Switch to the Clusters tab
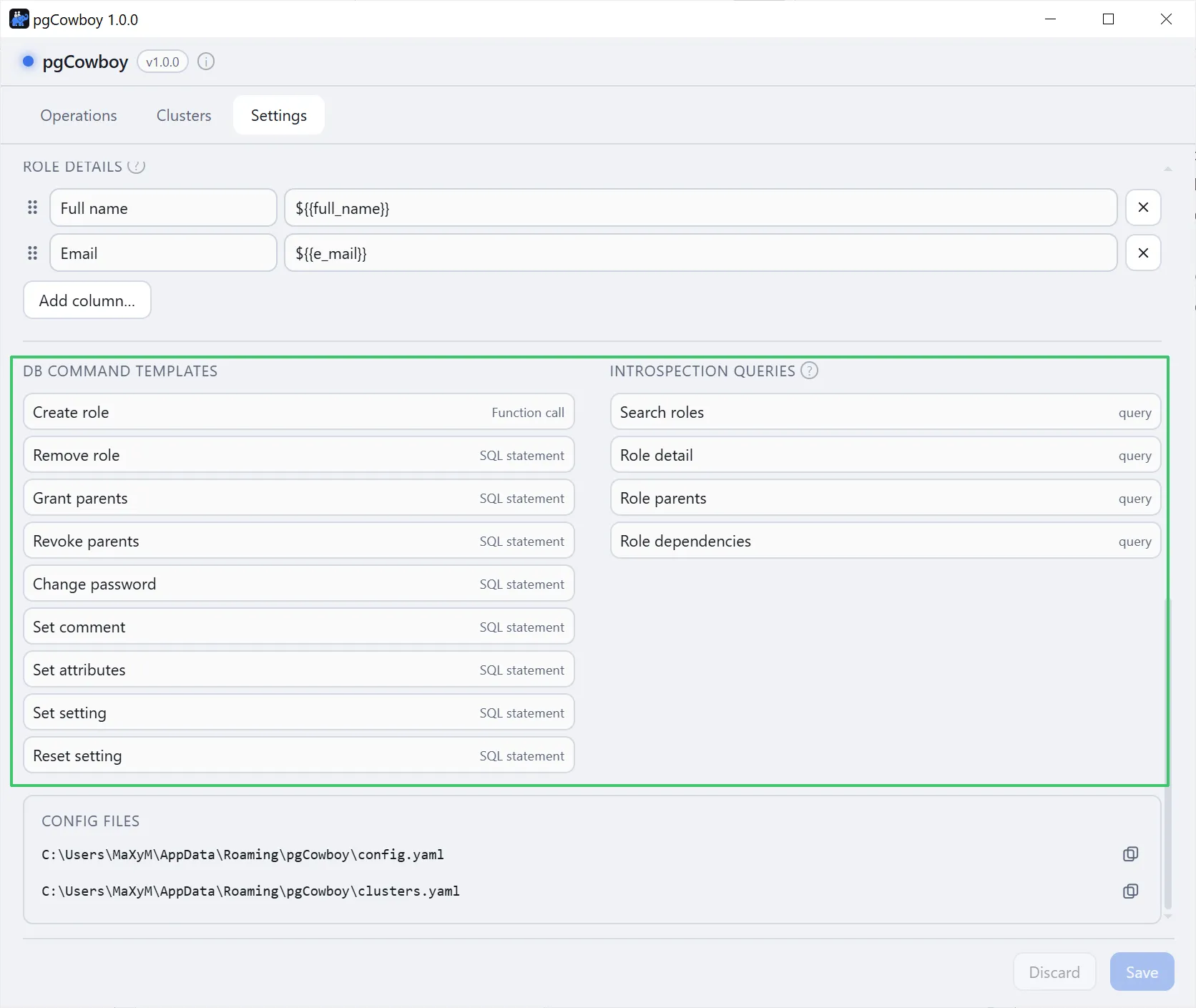 pyautogui.click(x=184, y=115)
